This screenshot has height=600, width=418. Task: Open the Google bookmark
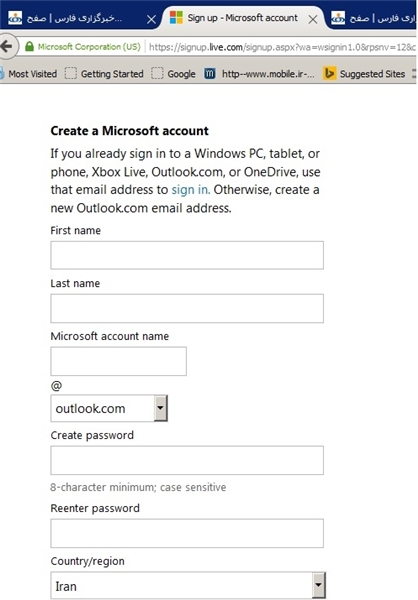(173, 73)
